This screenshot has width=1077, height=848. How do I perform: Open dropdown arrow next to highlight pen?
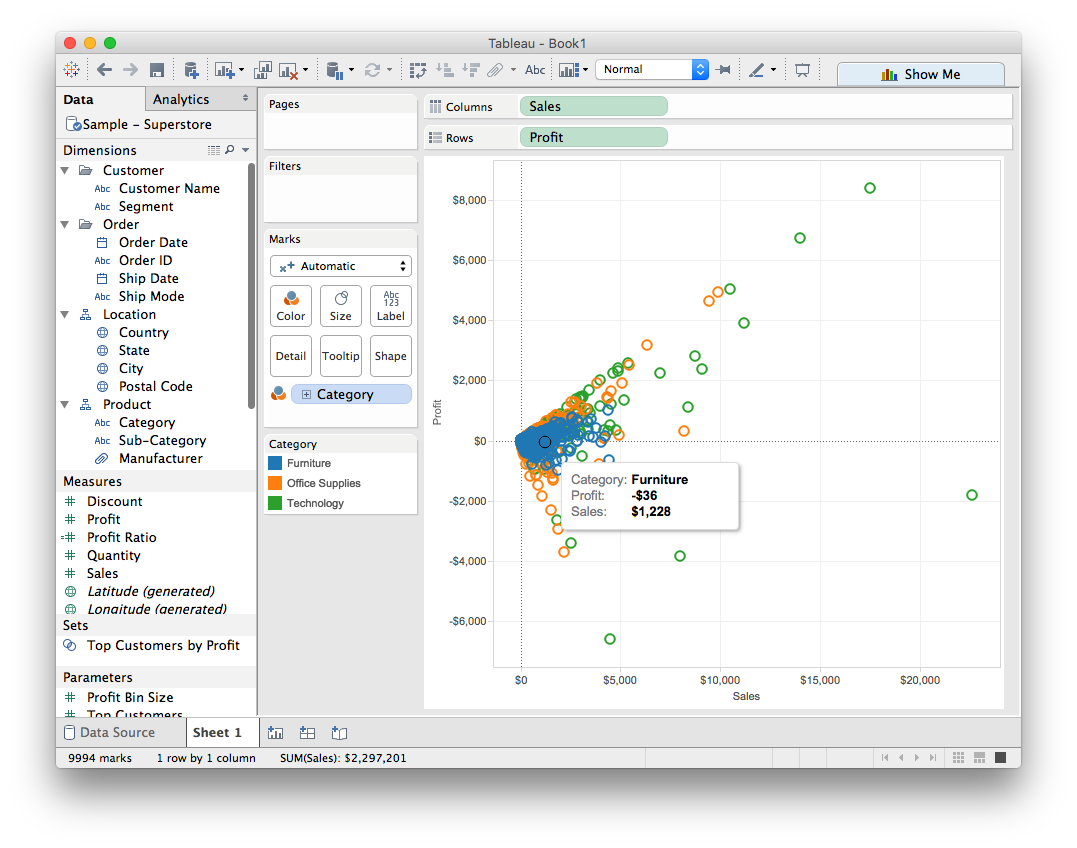773,70
